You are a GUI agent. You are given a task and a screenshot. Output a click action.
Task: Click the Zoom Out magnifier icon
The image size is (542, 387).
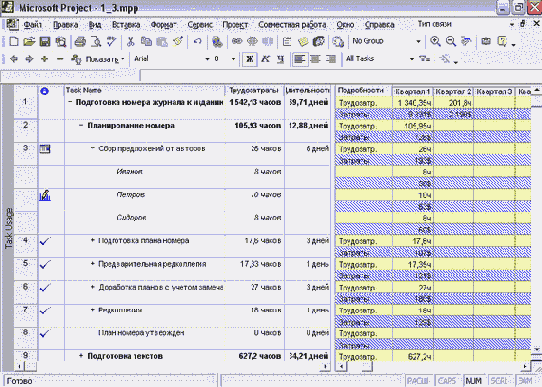tap(451, 41)
